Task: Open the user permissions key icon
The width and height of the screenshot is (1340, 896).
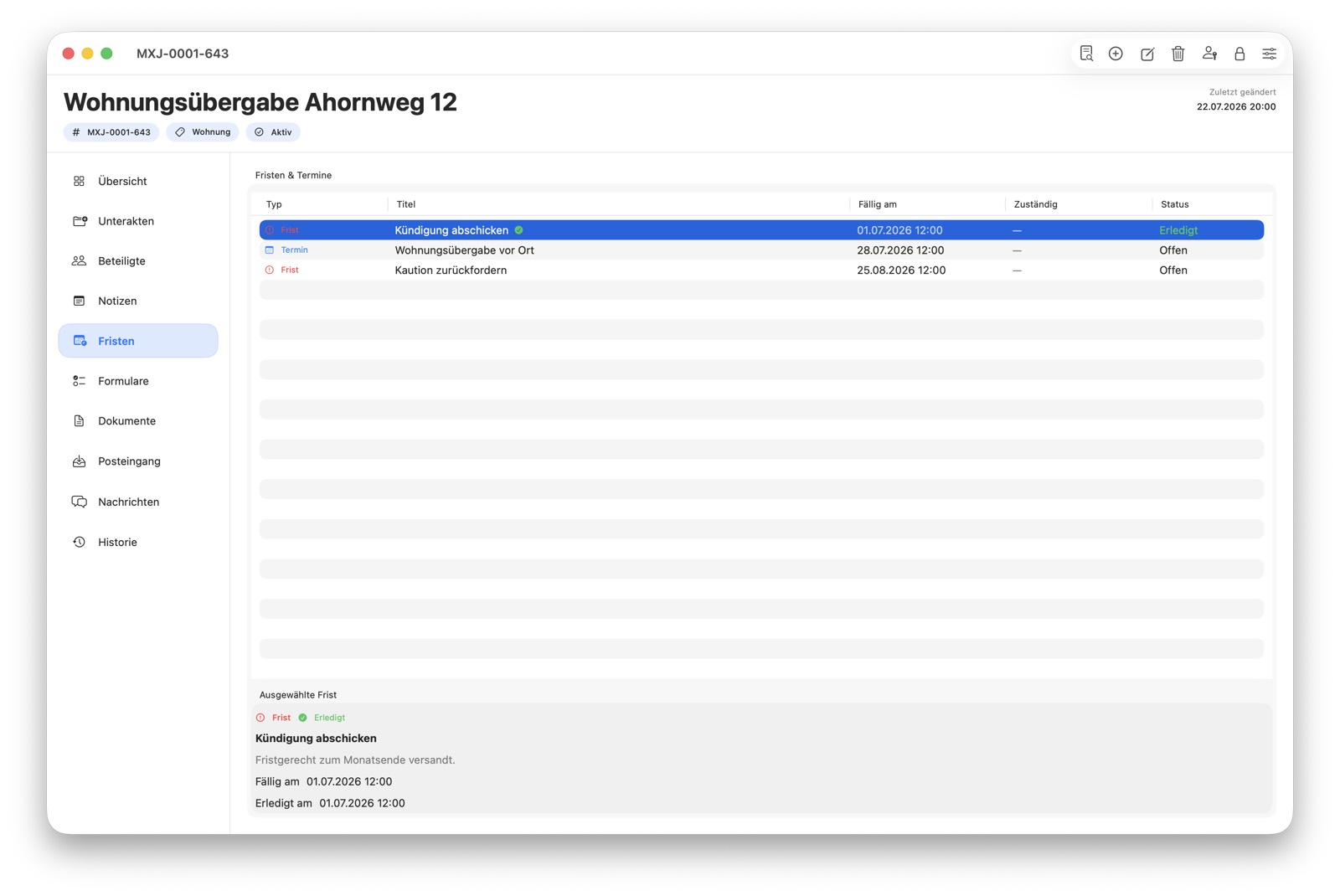Action: [x=1209, y=54]
